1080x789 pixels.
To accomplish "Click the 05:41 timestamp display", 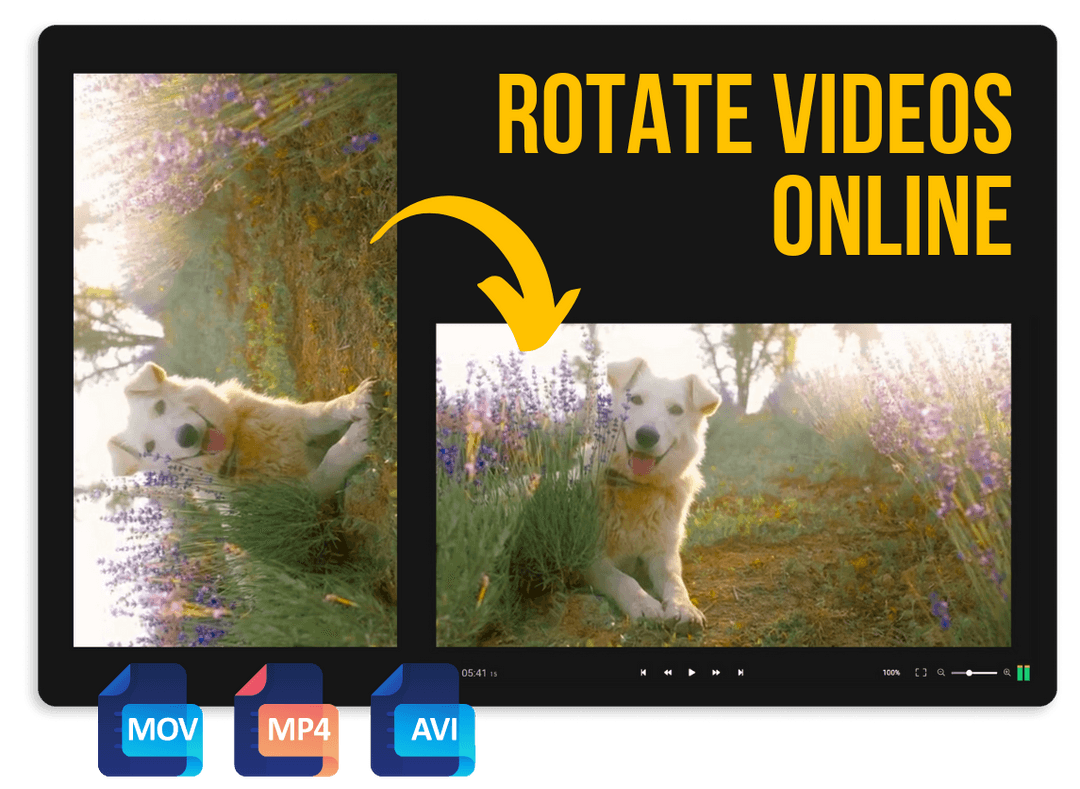I will click(472, 673).
